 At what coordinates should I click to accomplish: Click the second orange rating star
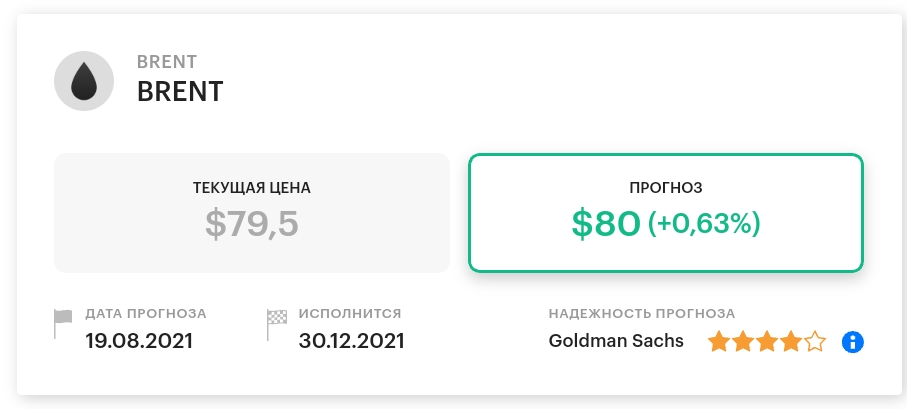pyautogui.click(x=743, y=341)
